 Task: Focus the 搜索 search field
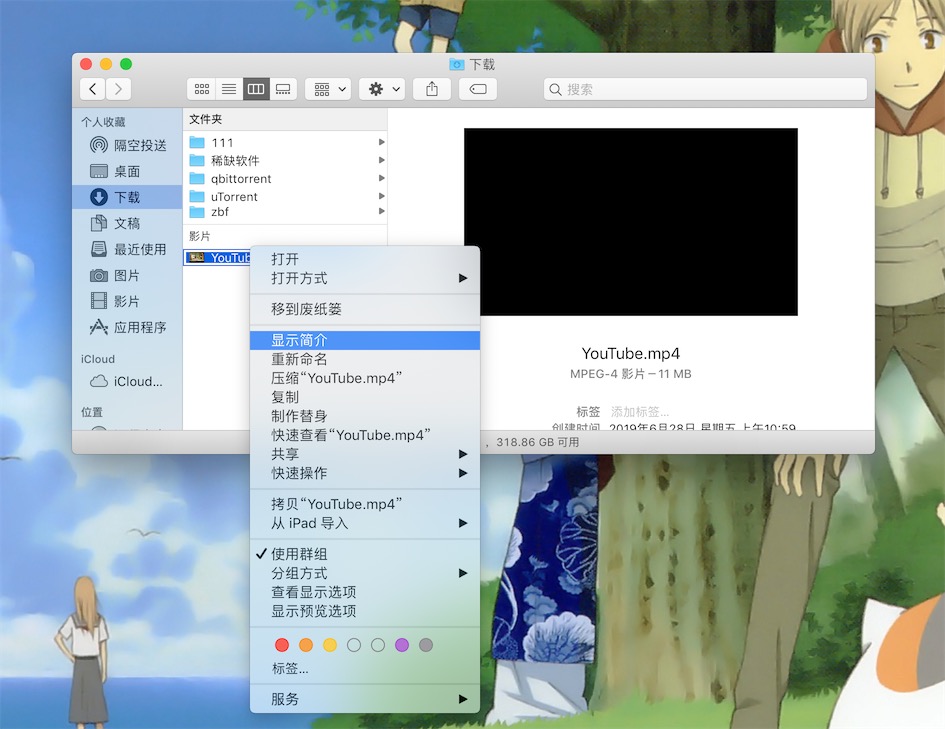pos(705,89)
